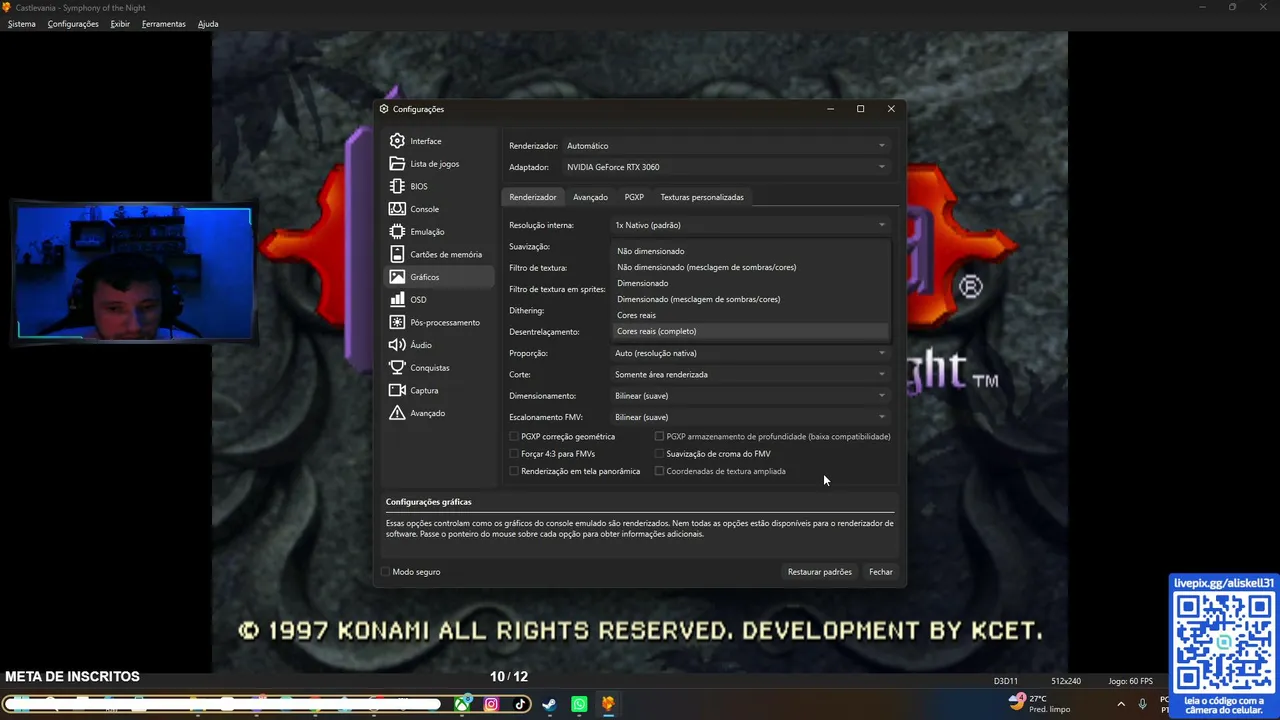Select the plain Cores reais option

(750, 315)
